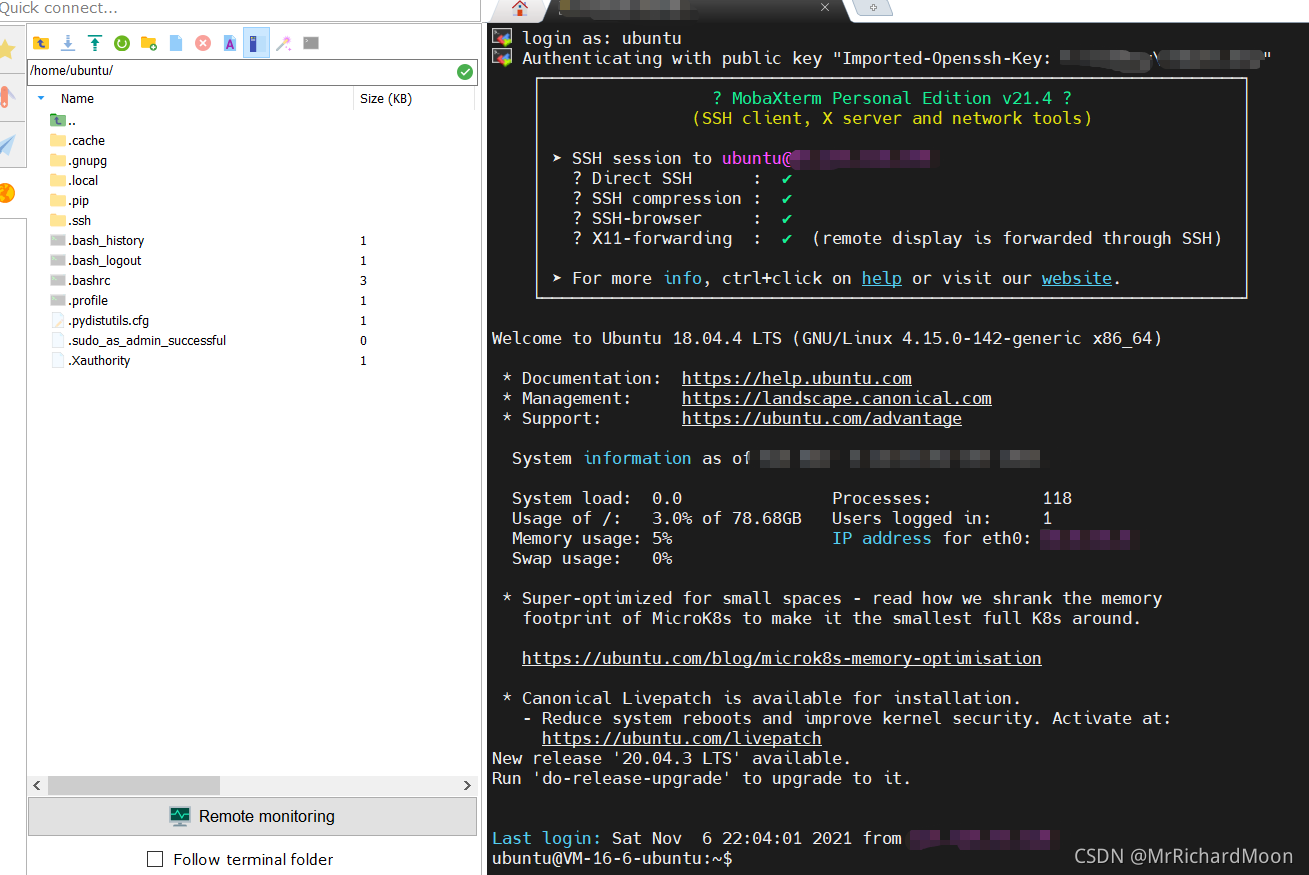This screenshot has height=875, width=1309.
Task: Click the red delete icon in SFTP toolbar
Action: point(203,43)
